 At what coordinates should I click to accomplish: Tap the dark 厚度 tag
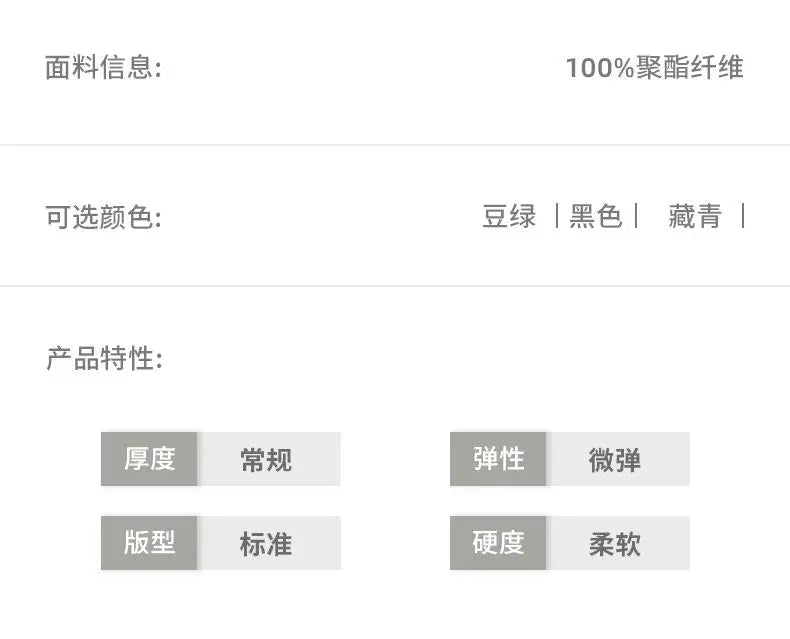point(149,459)
